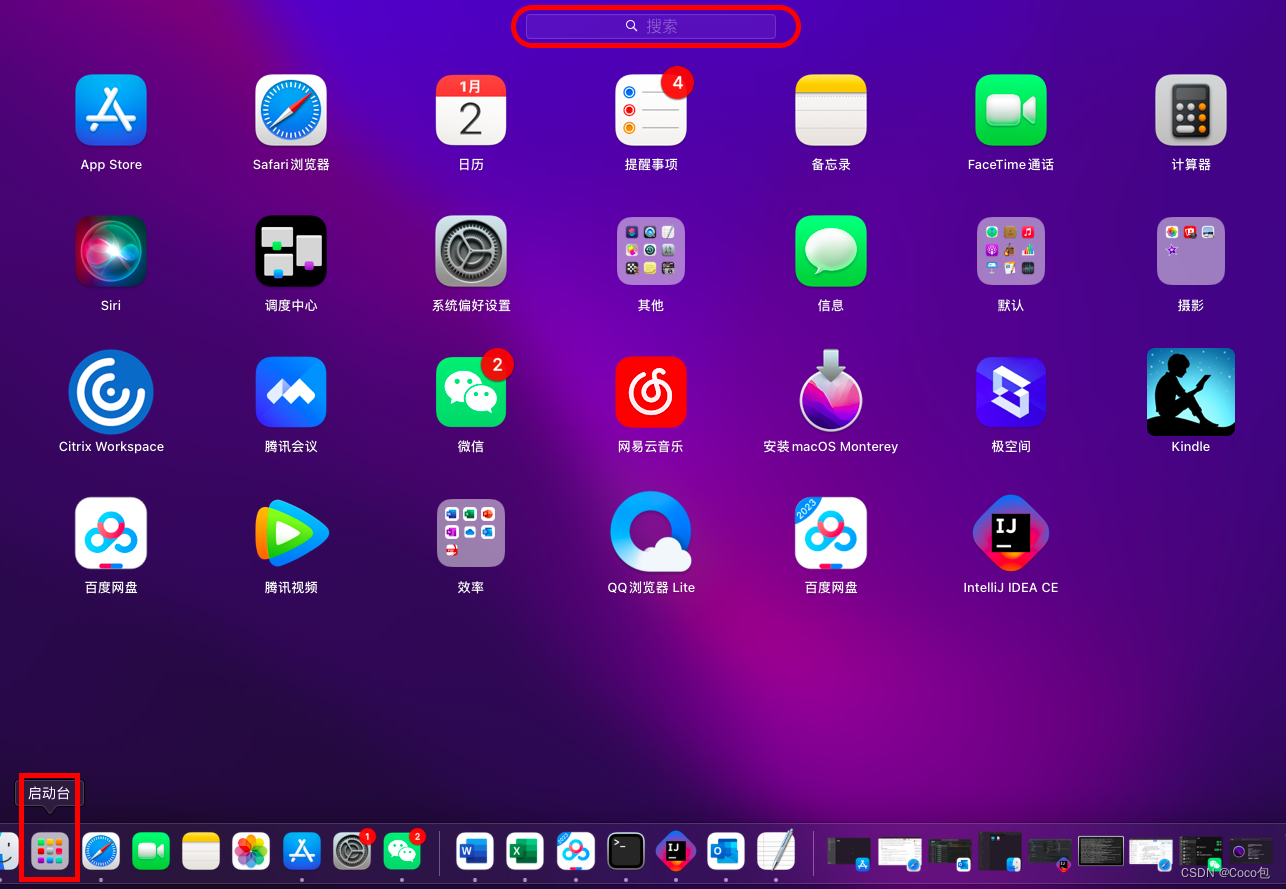Viewport: 1286px width, 889px height.
Task: Open the Kindle app
Action: click(x=1191, y=392)
